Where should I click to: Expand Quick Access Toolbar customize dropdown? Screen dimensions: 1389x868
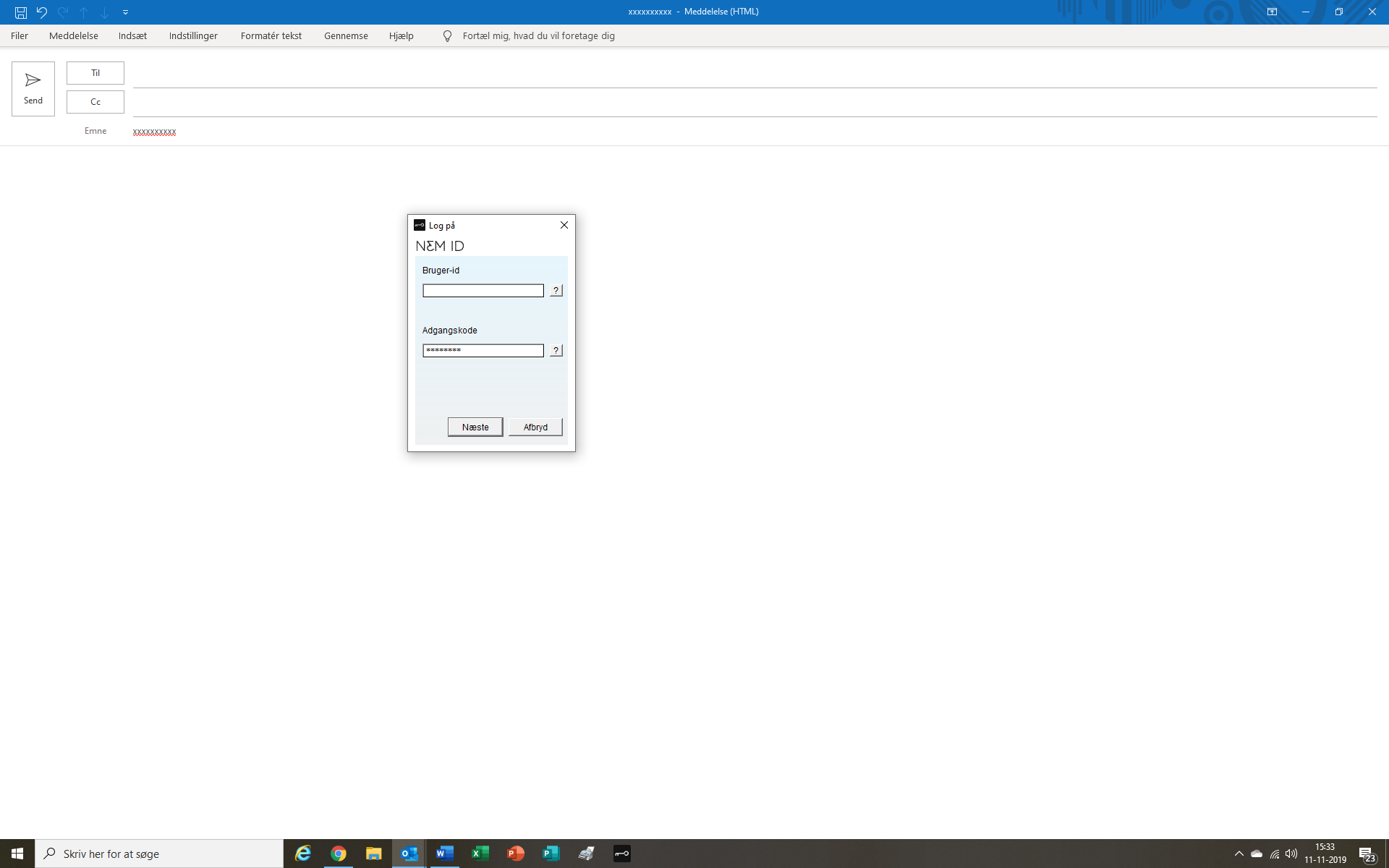[x=125, y=12]
